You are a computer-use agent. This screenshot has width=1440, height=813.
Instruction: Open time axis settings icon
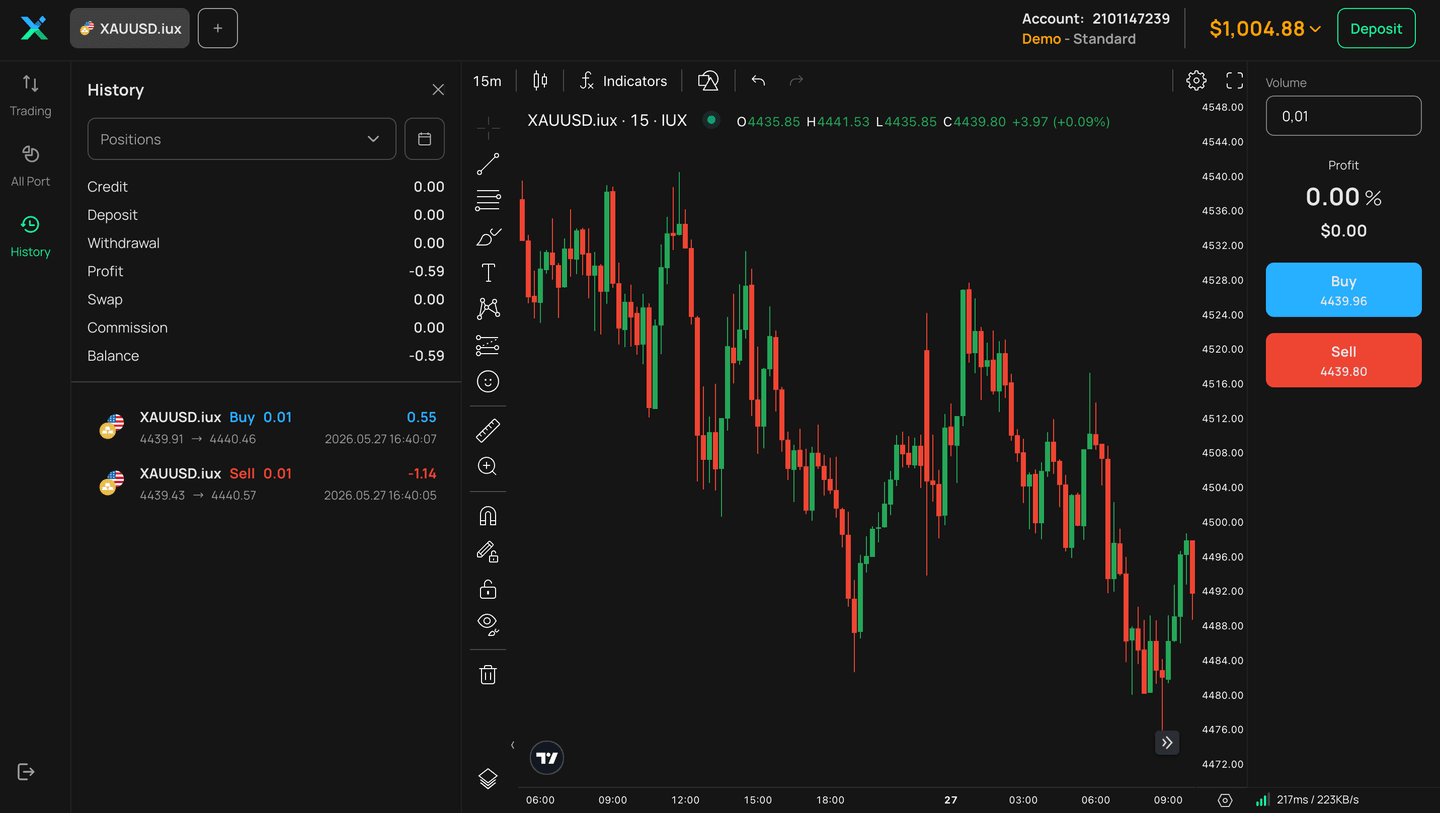(x=1225, y=800)
